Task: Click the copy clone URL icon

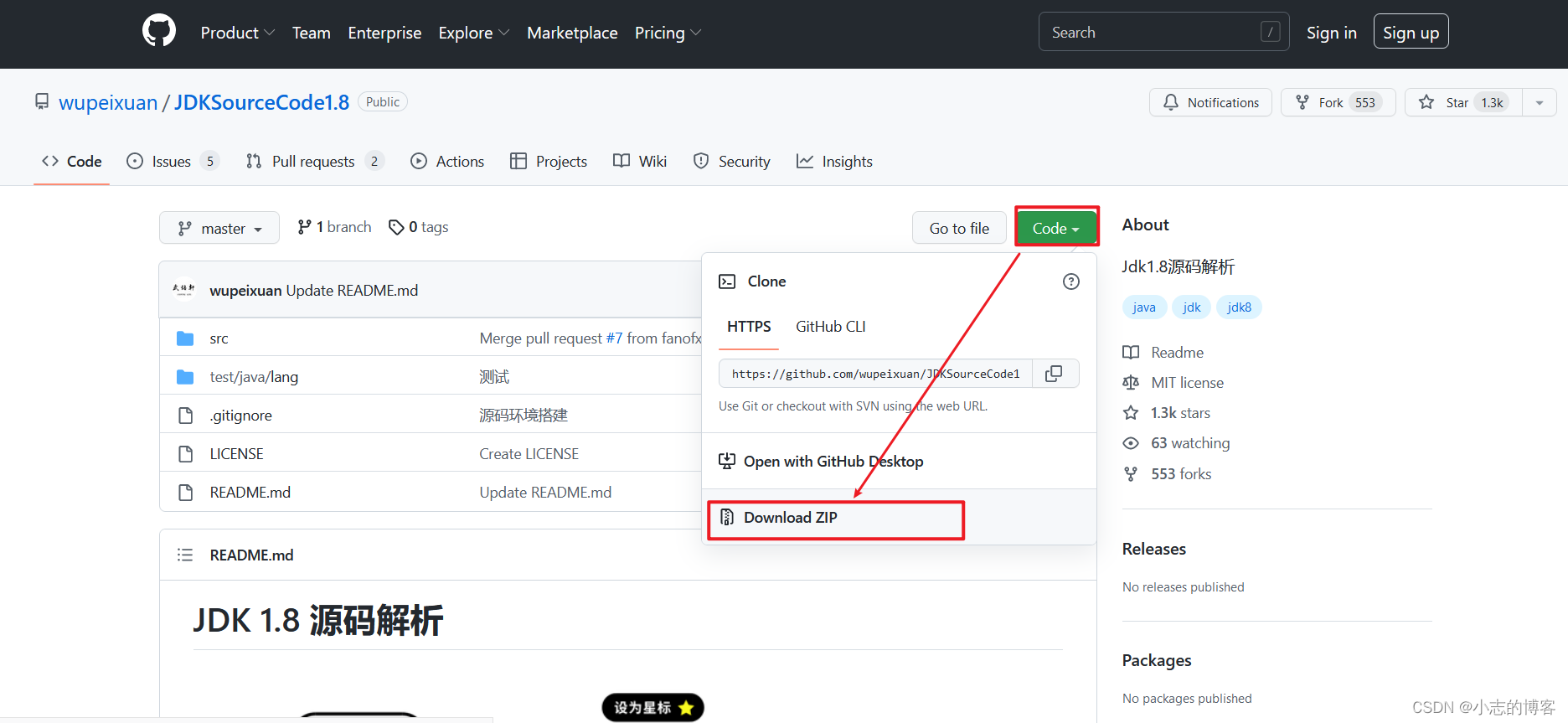Action: click(1055, 374)
